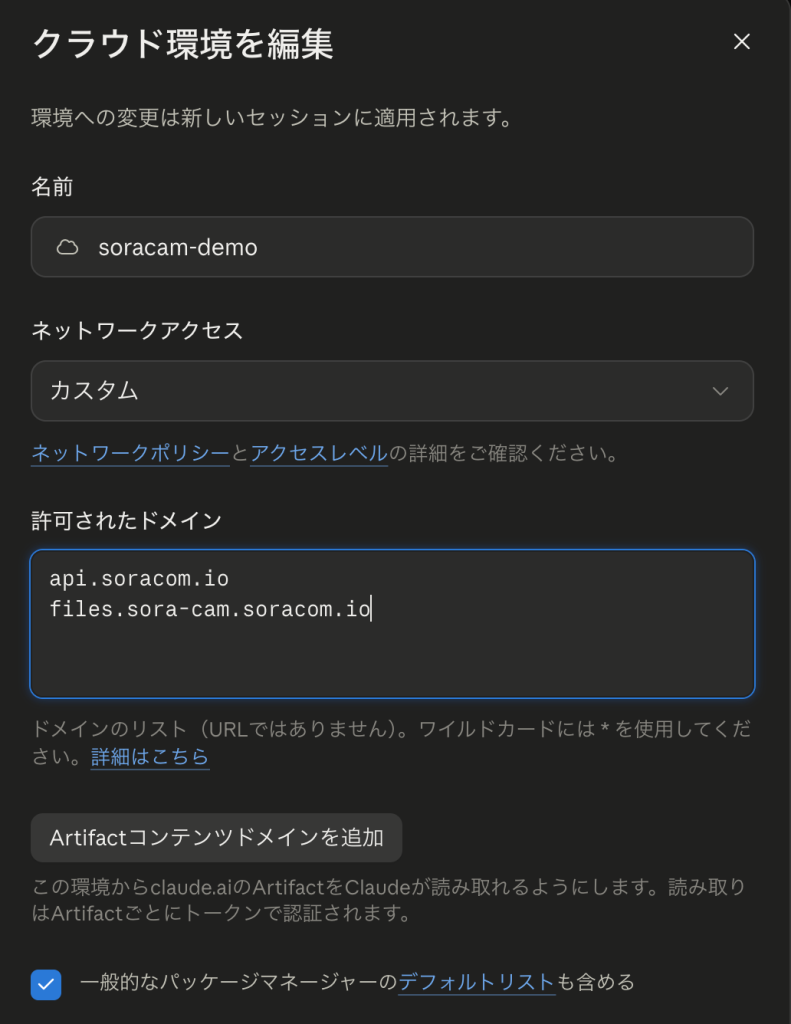This screenshot has height=1024, width=791.
Task: Click the クラウド環境を編集 dialog title
Action: (x=183, y=44)
